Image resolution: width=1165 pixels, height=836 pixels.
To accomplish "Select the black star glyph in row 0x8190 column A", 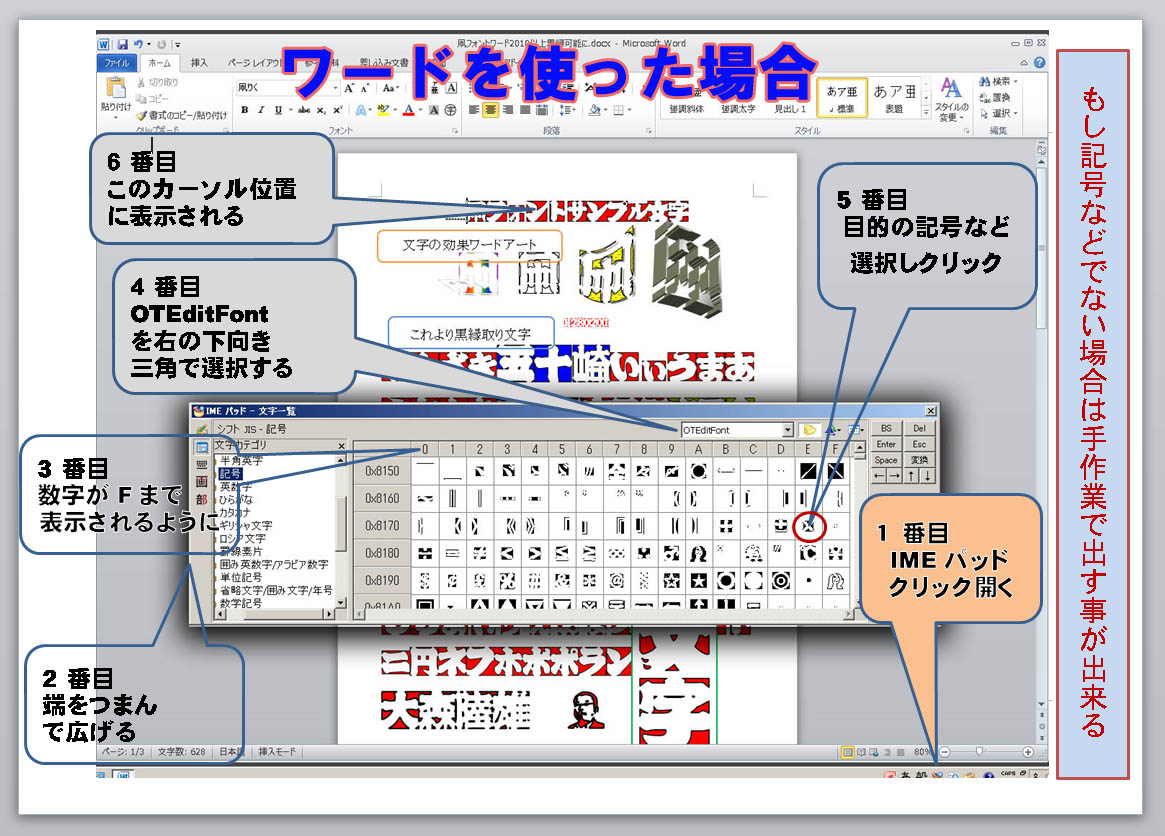I will 698,580.
